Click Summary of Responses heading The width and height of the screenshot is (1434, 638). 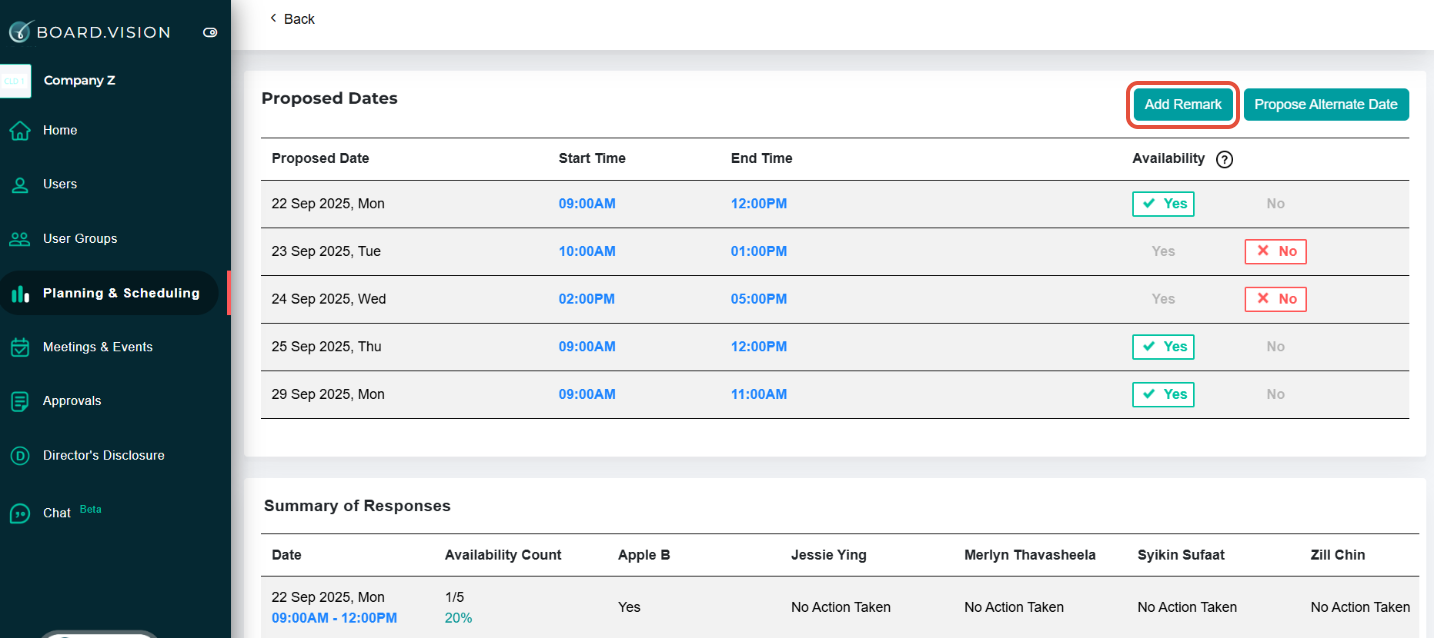click(x=357, y=506)
